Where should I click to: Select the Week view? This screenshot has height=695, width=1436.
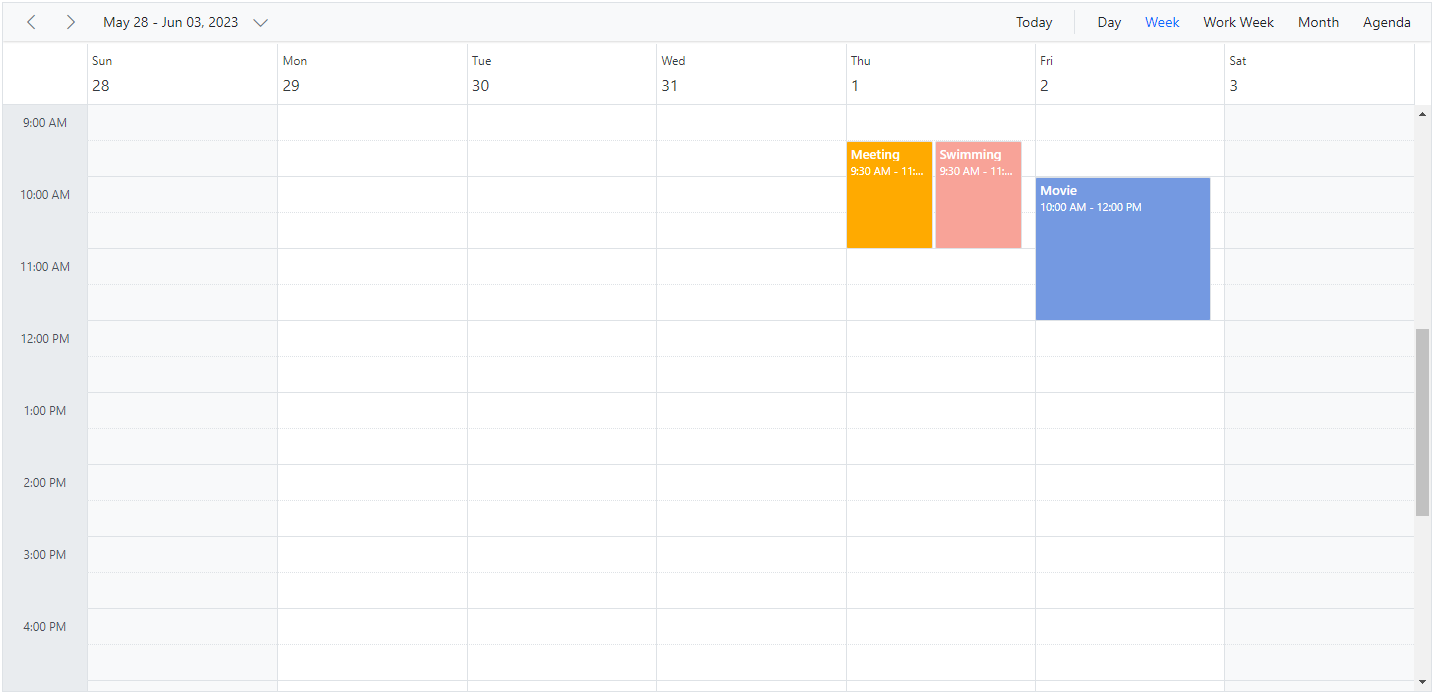[1162, 22]
